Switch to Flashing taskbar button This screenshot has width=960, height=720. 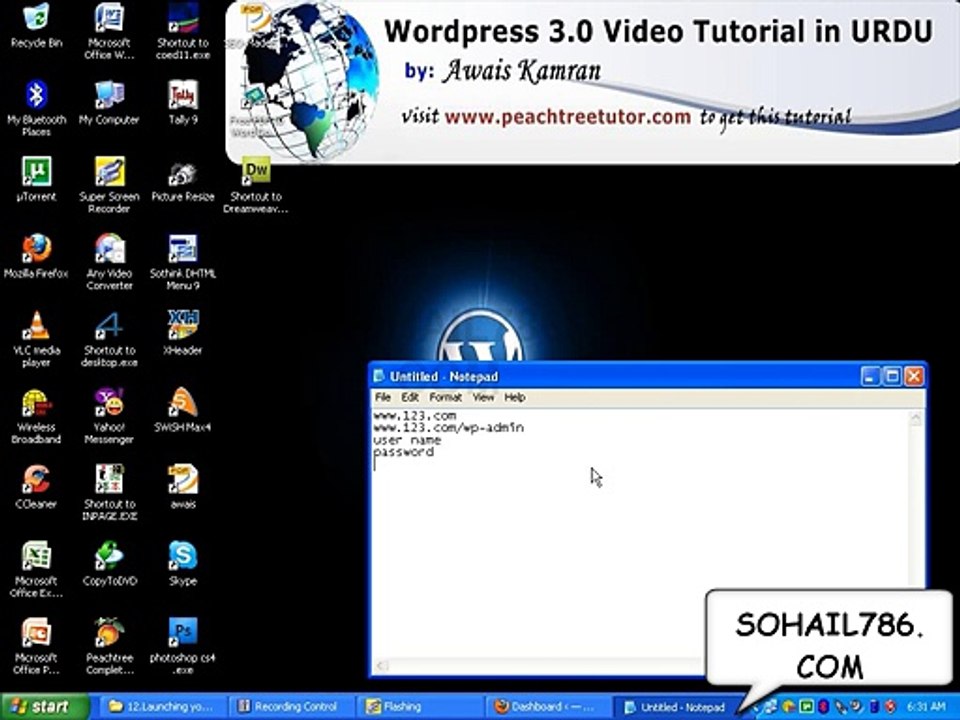pos(419,707)
